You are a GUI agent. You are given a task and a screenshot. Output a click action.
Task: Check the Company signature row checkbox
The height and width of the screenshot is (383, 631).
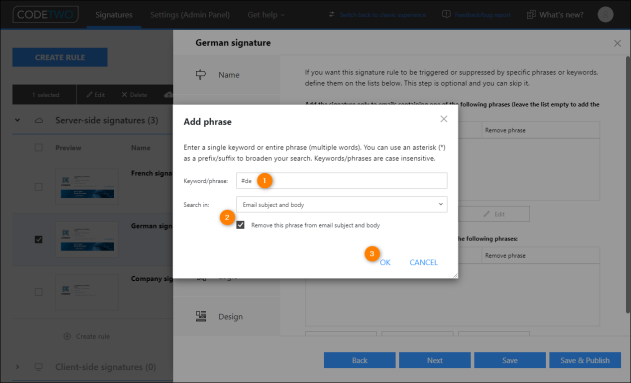coord(39,292)
